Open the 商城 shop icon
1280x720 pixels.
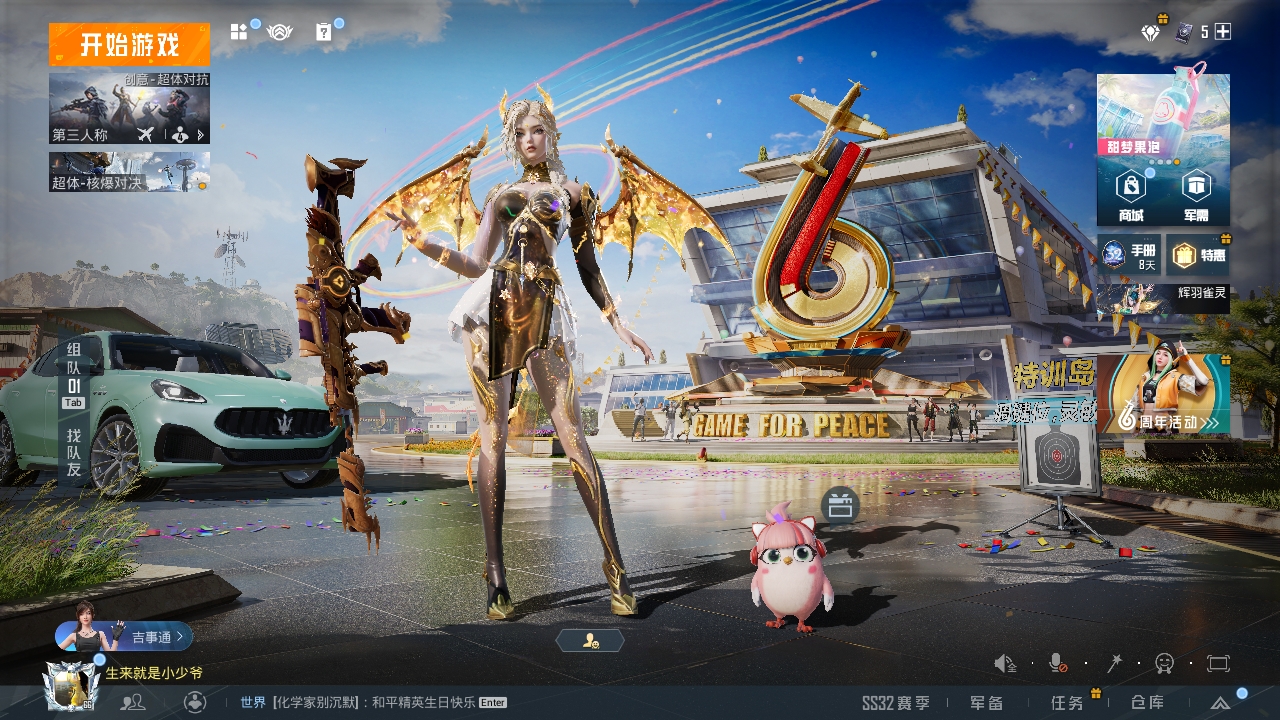[1131, 195]
